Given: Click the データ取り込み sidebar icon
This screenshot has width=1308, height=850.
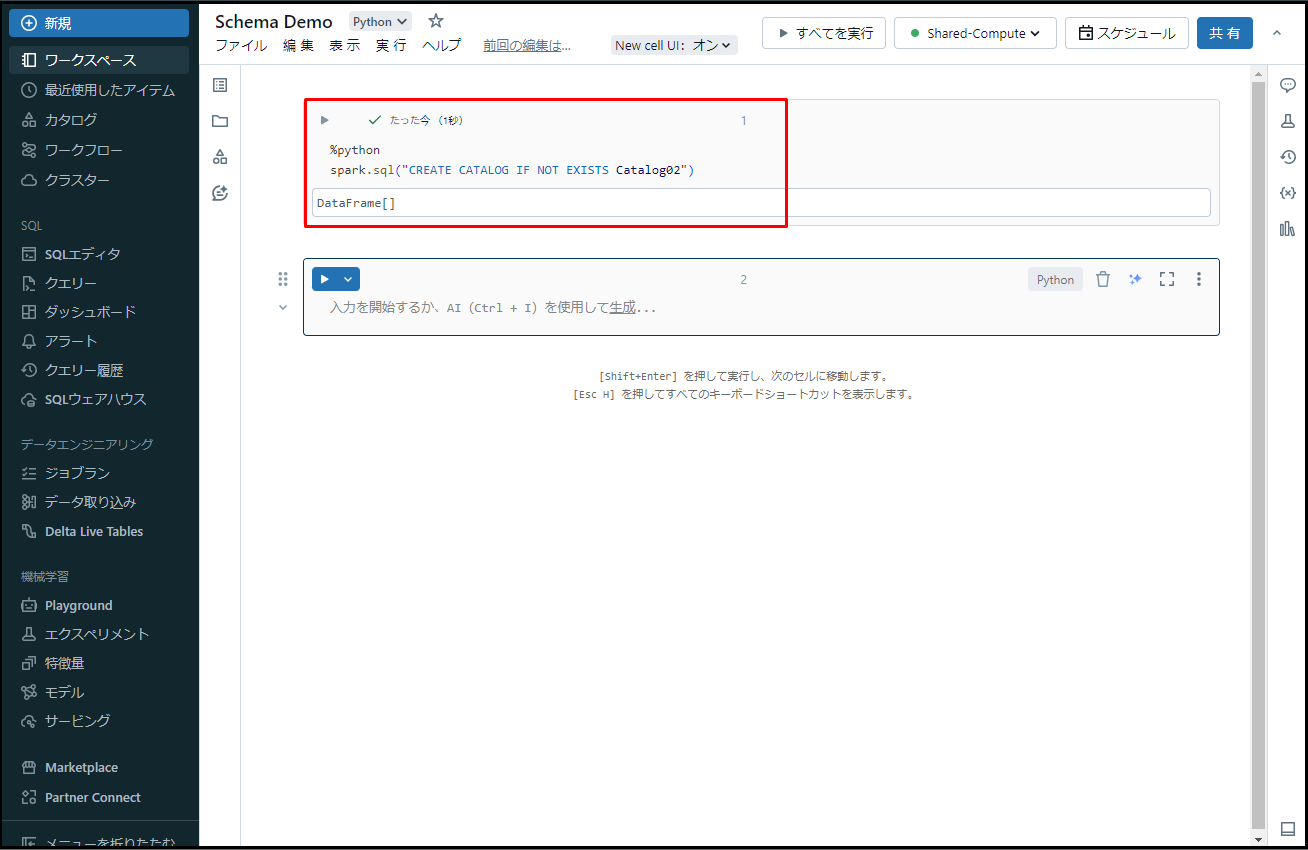Looking at the screenshot, I should click(x=29, y=502).
